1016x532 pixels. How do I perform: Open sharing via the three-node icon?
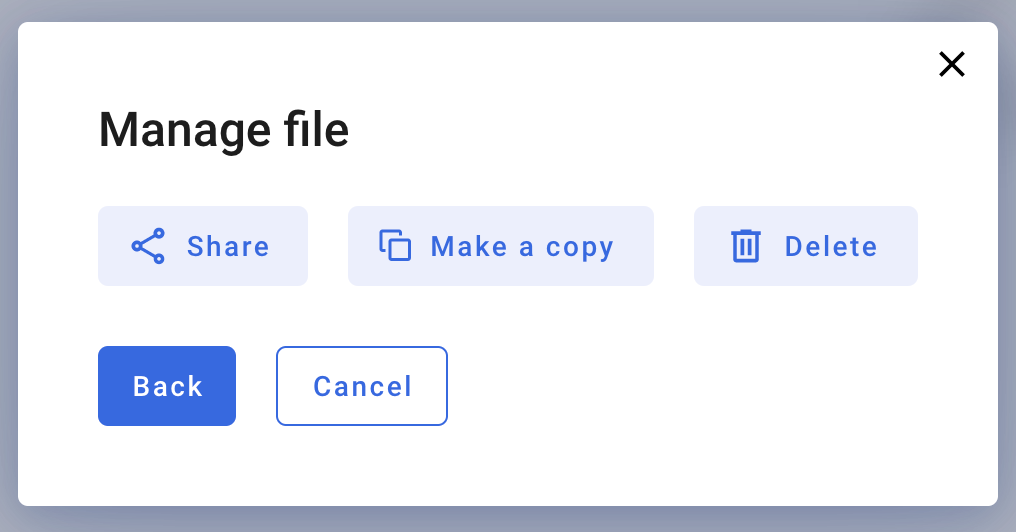[x=148, y=246]
